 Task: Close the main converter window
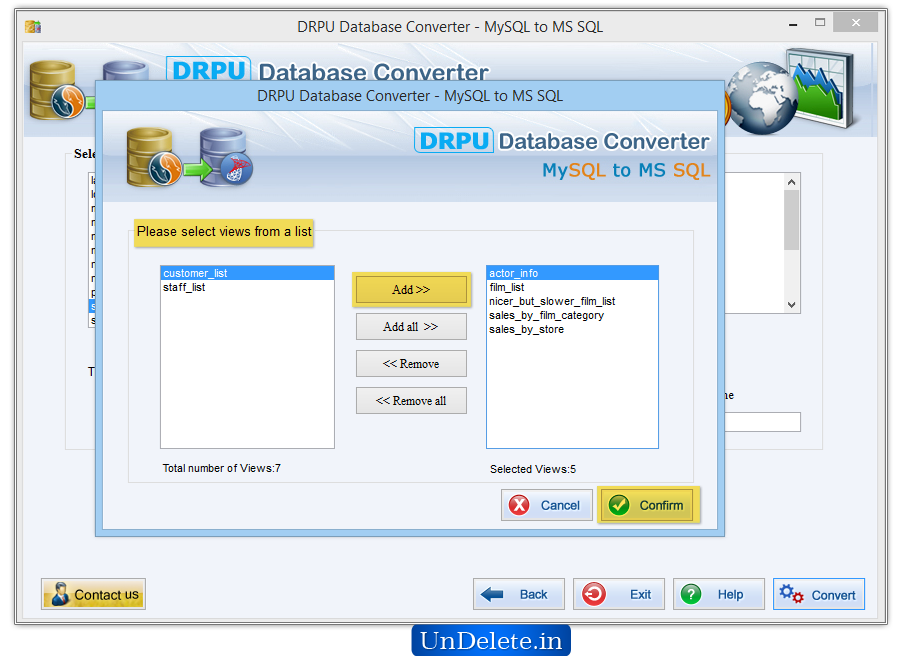click(x=855, y=22)
